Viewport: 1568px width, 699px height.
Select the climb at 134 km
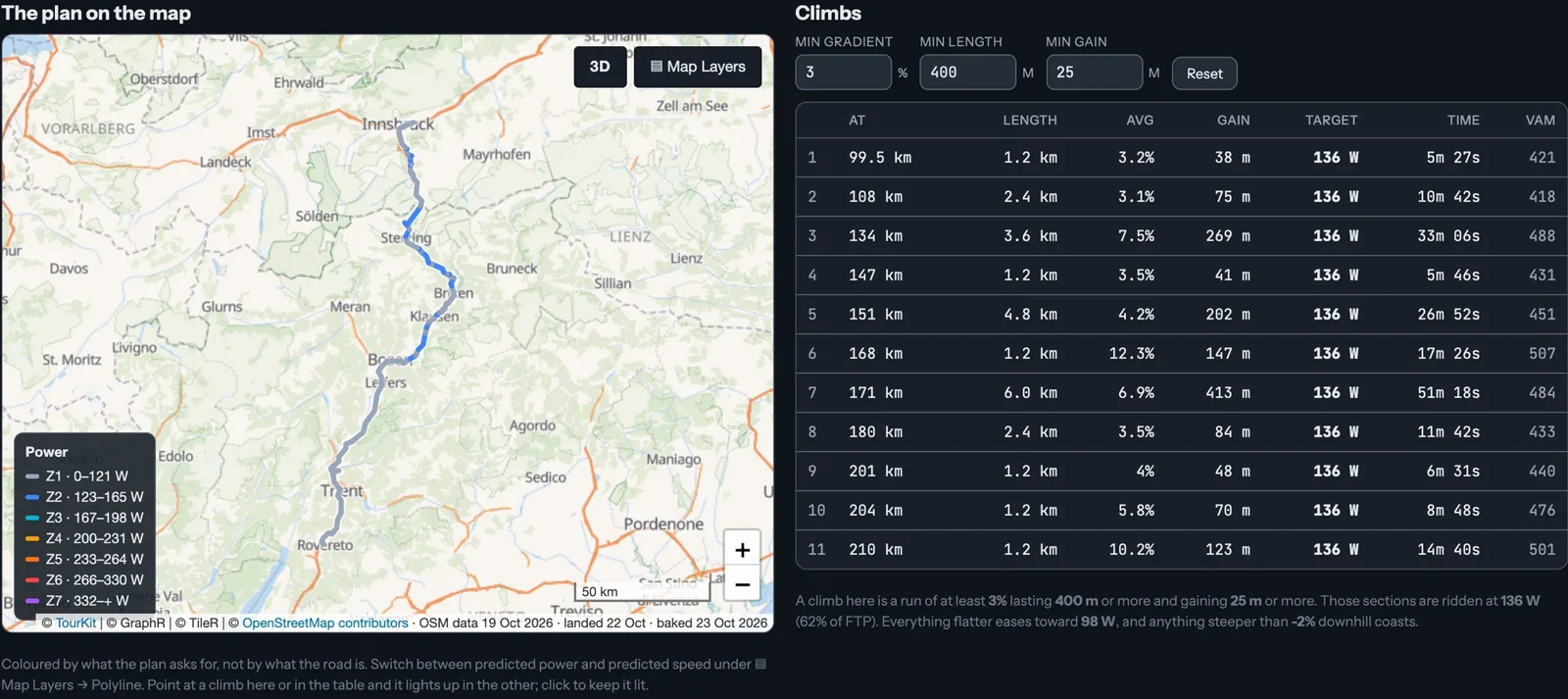click(x=1181, y=236)
